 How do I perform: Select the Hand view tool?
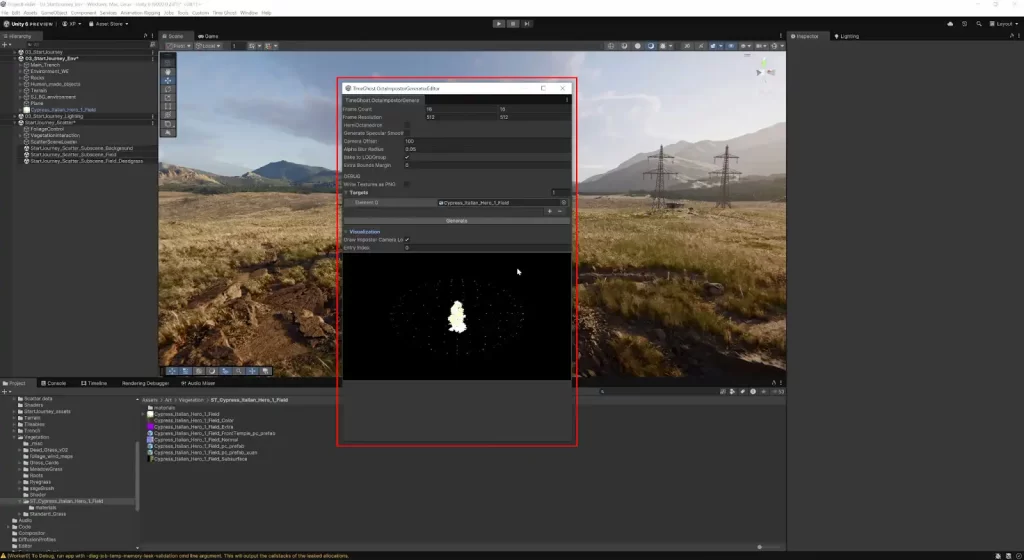point(168,72)
